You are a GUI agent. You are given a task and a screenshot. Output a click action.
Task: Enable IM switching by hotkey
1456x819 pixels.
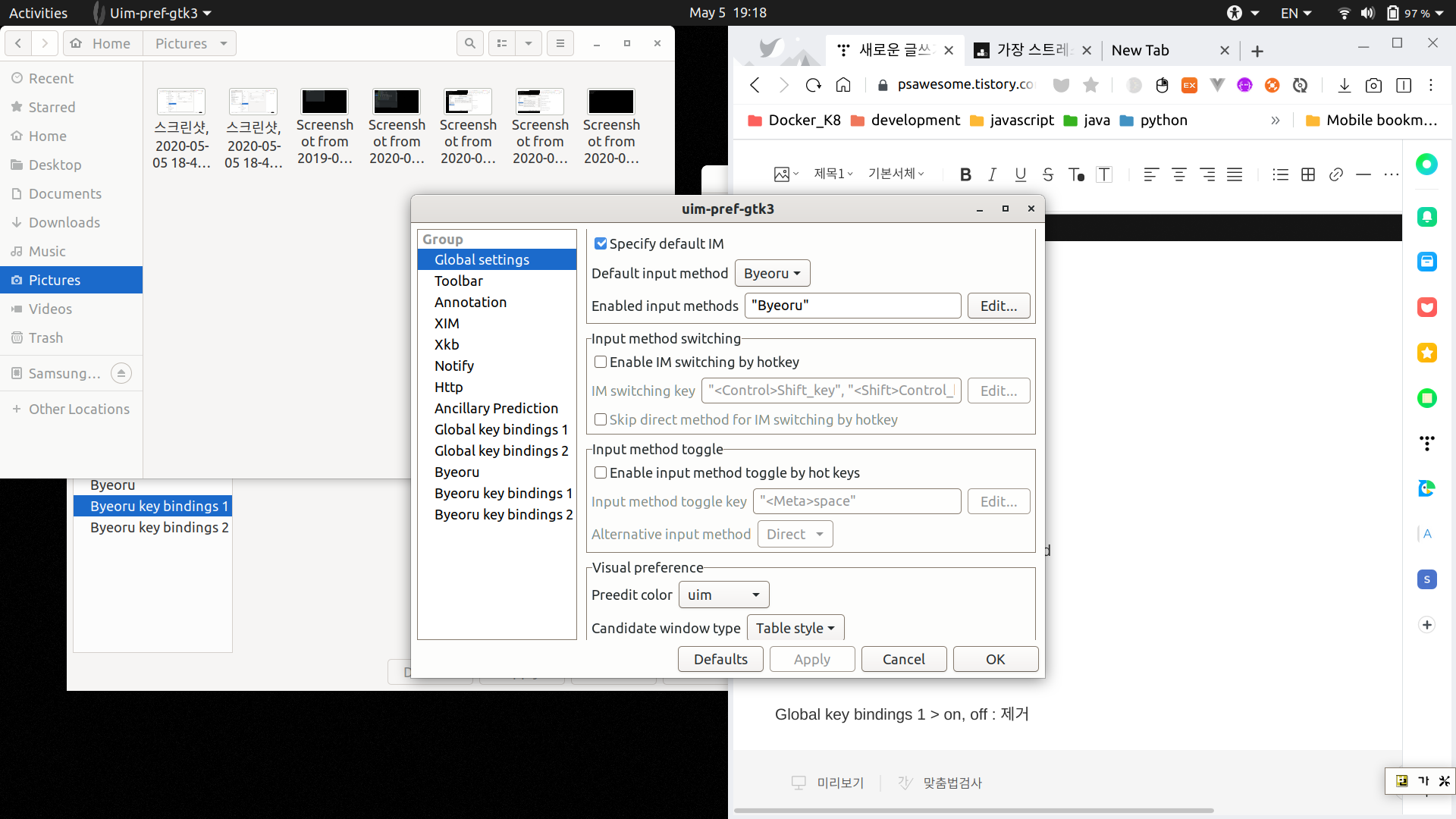(601, 362)
